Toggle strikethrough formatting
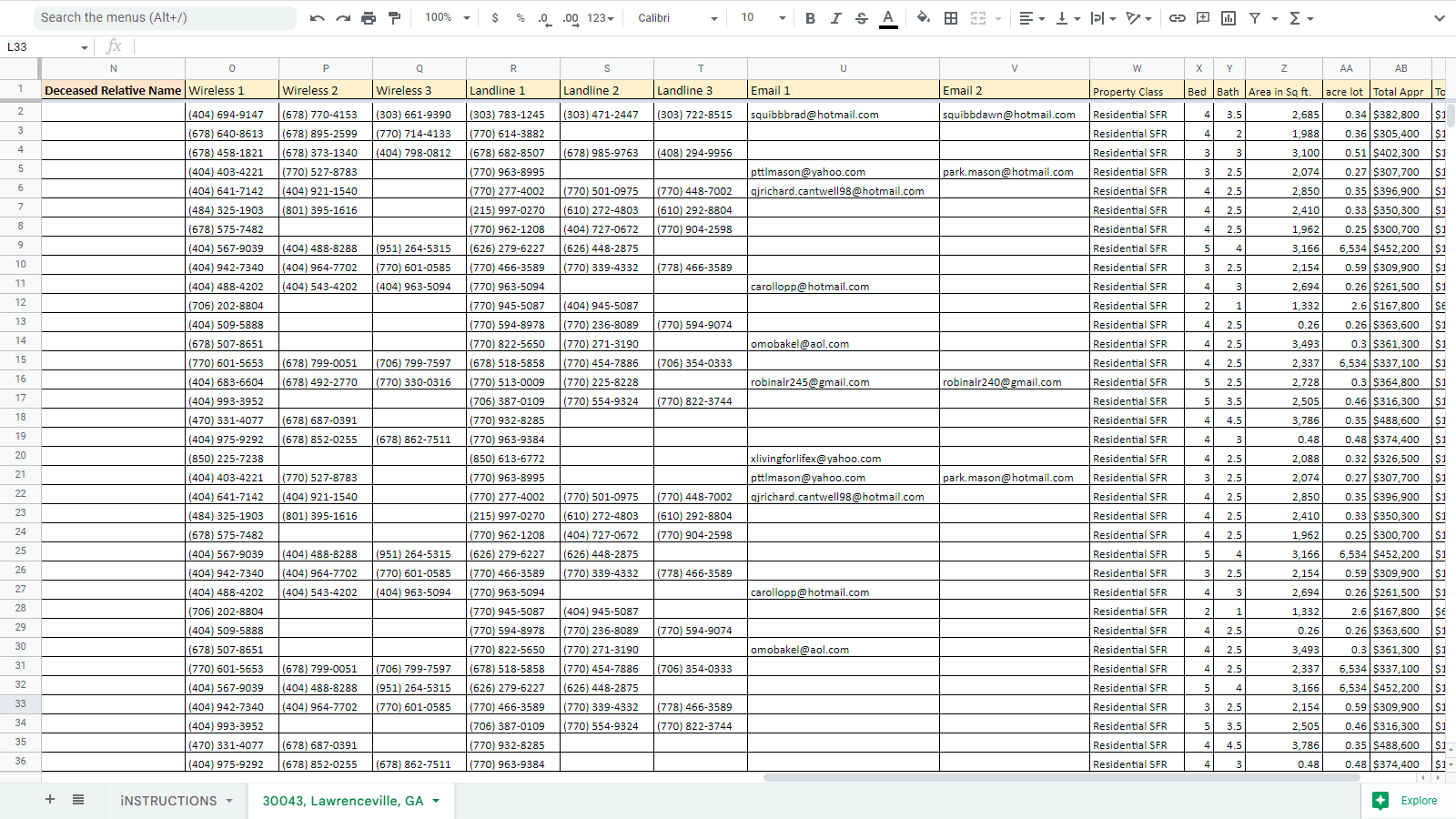1456x819 pixels. [861, 18]
